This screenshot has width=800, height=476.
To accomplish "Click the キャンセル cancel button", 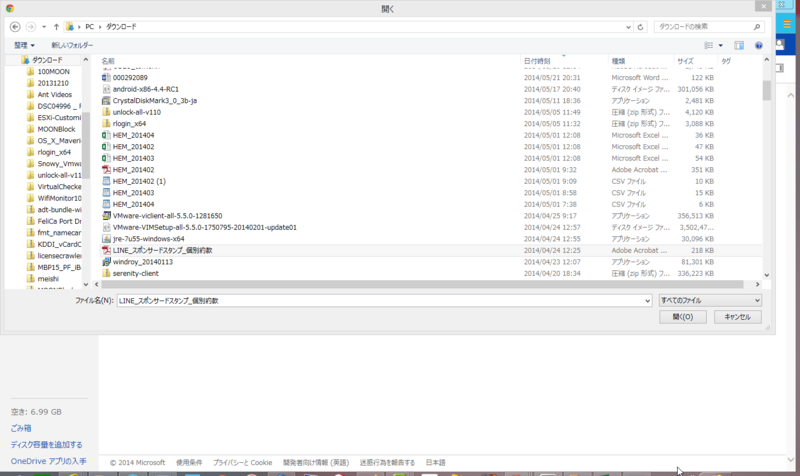I will point(737,317).
